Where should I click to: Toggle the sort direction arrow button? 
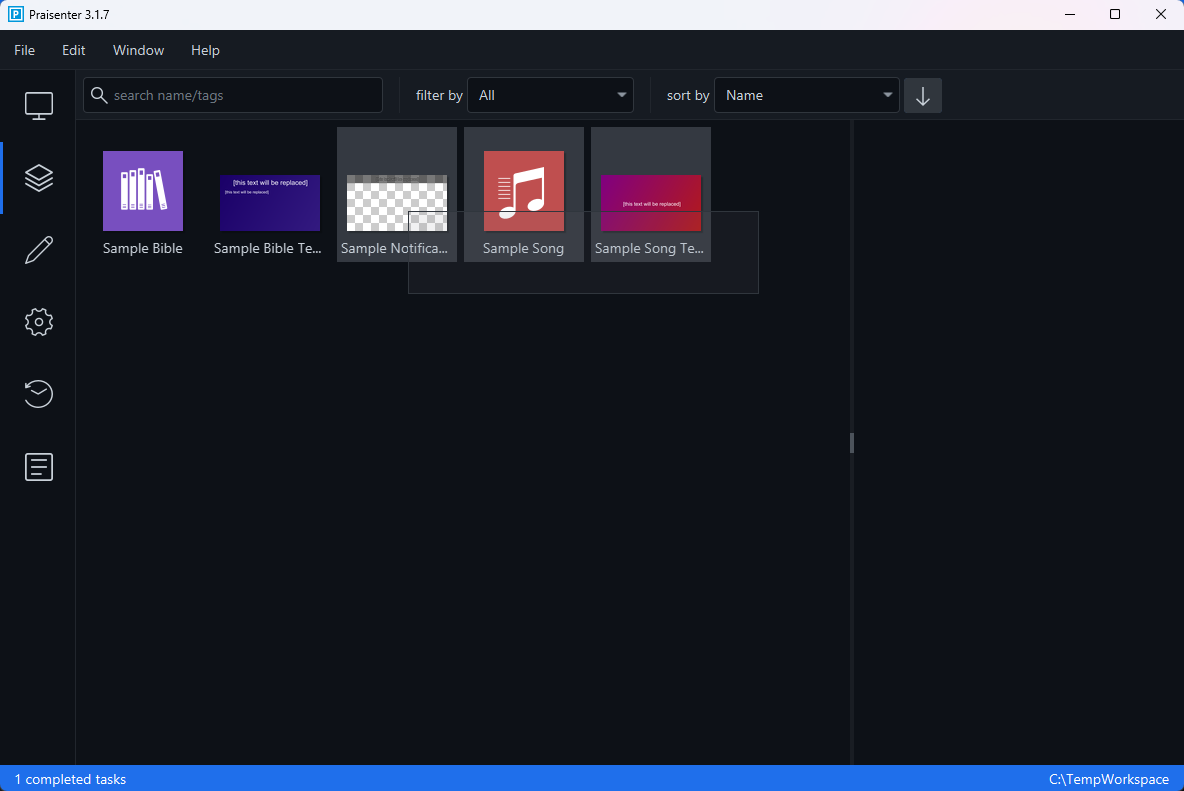coord(922,95)
